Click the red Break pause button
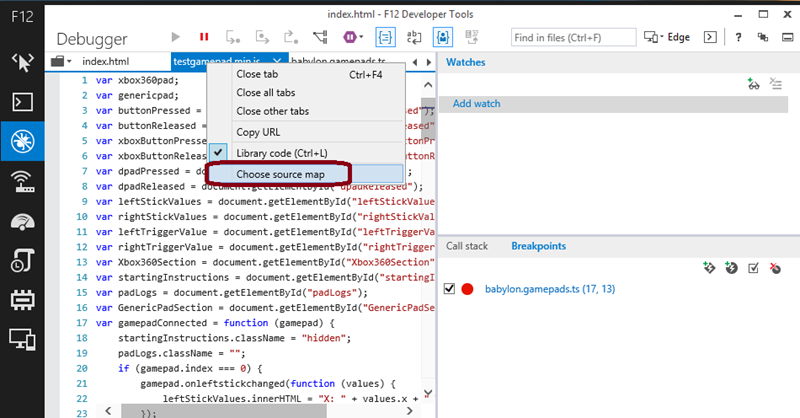The width and height of the screenshot is (800, 418). [x=204, y=37]
